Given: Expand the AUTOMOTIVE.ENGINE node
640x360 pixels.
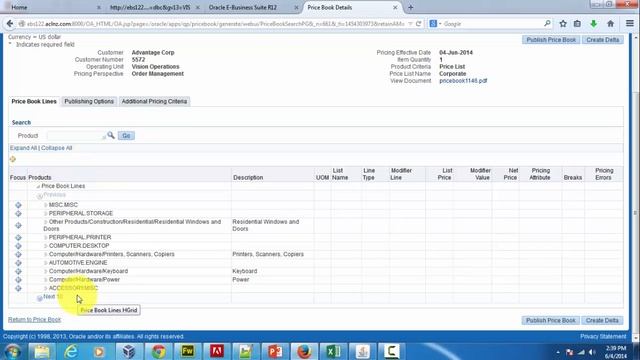Looking at the screenshot, I should click(46, 263).
